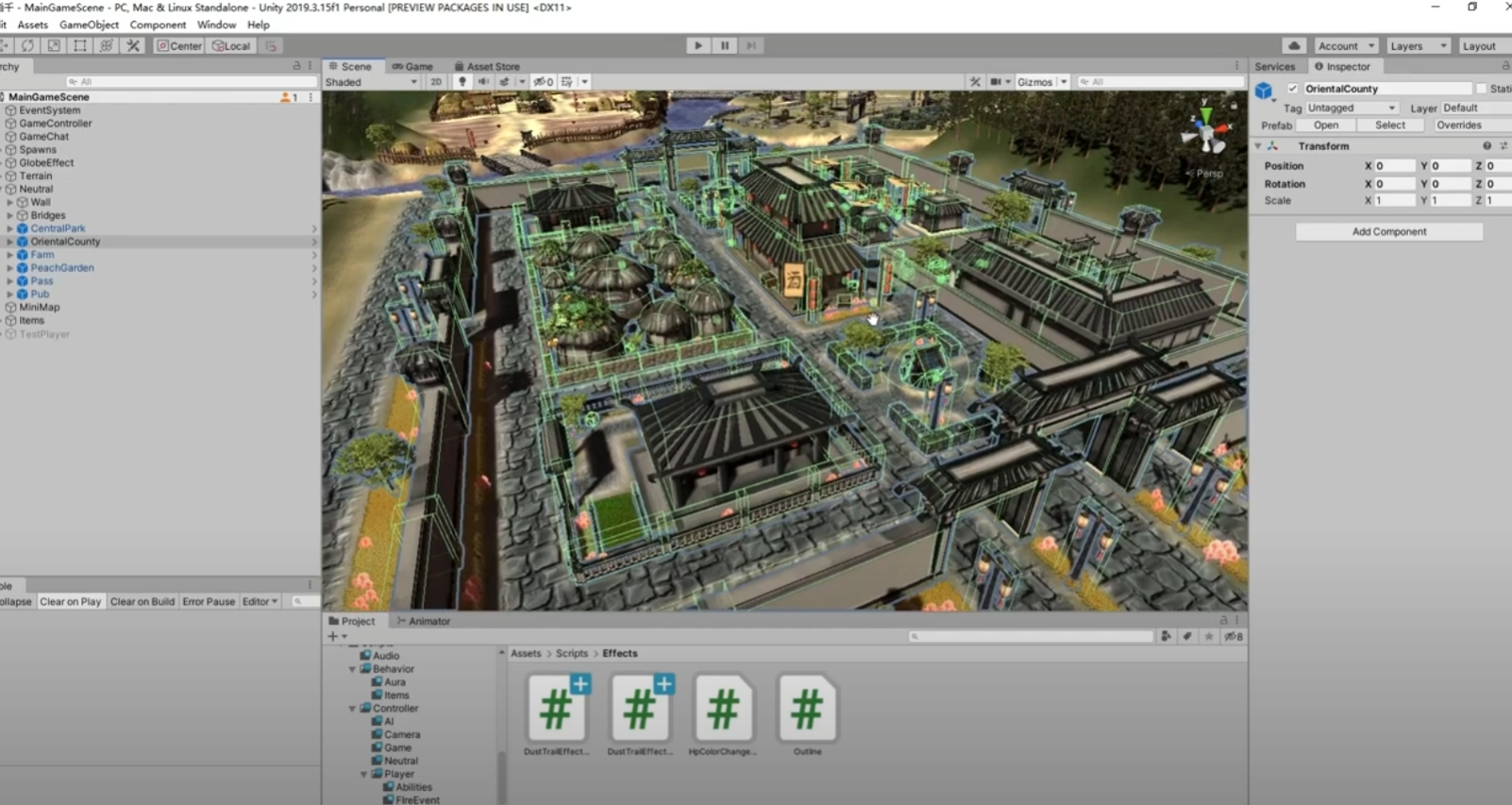Open the Shaded draw mode dropdown
The width and height of the screenshot is (1512, 805).
tap(371, 82)
